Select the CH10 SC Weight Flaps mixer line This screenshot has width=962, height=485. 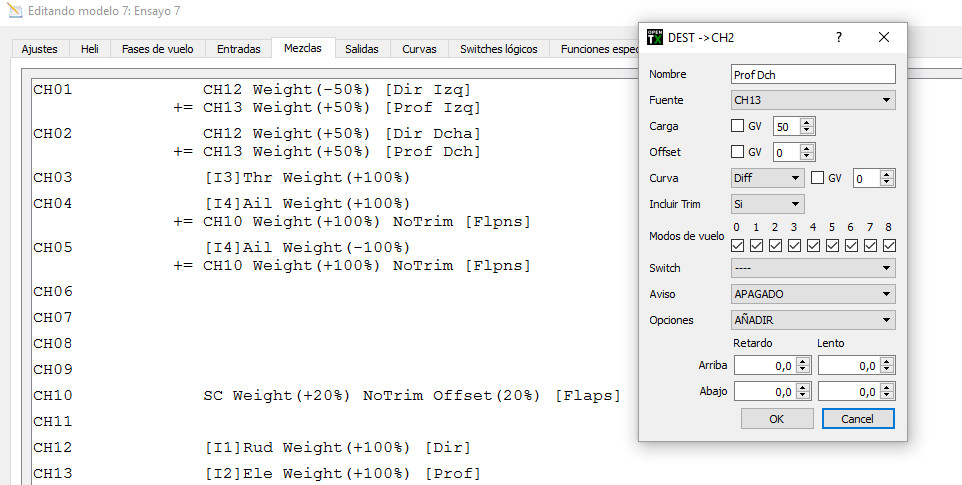(x=411, y=395)
